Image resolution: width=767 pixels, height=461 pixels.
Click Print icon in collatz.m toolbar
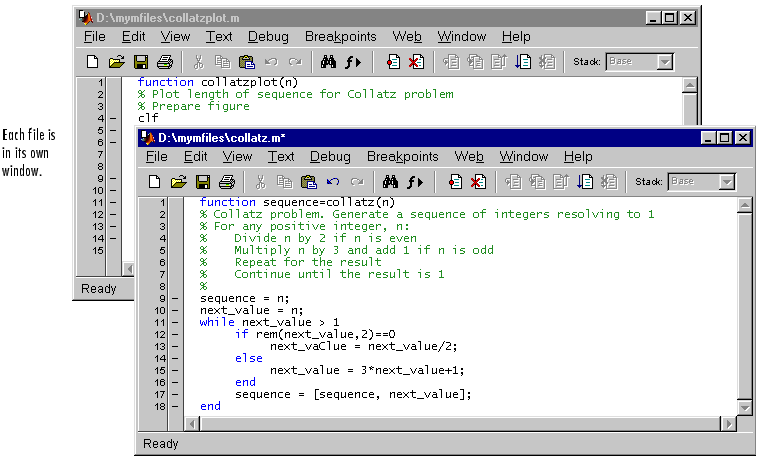tap(227, 182)
